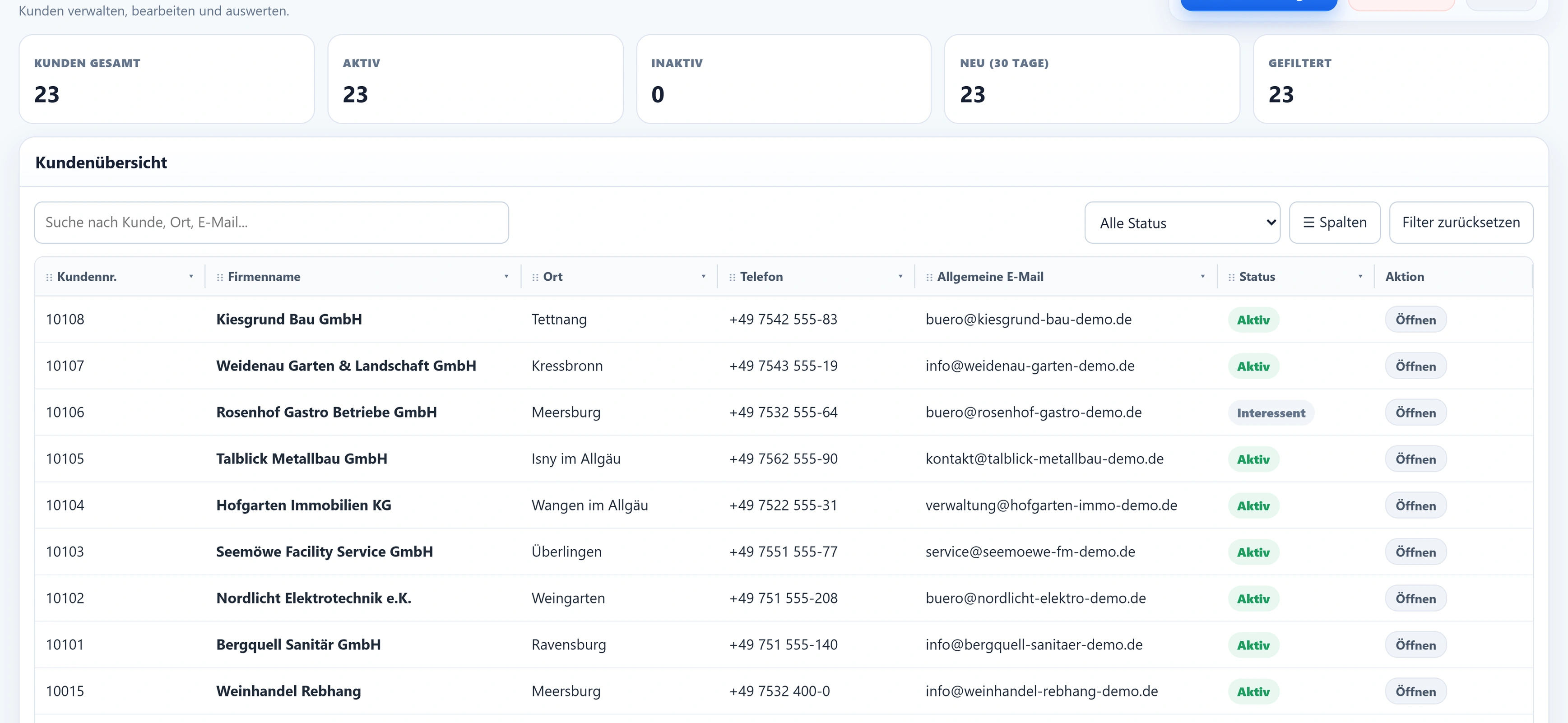The width and height of the screenshot is (1568, 723).
Task: Click the Gefiltert statistics card
Action: pos(1401,79)
